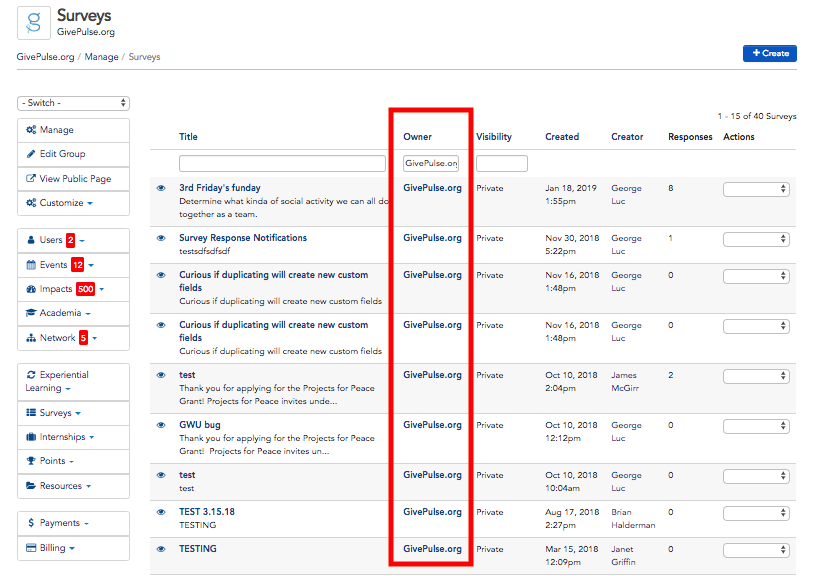Click the View Public Page external-link icon
Viewport: 813px width, 576px height.
click(x=31, y=178)
